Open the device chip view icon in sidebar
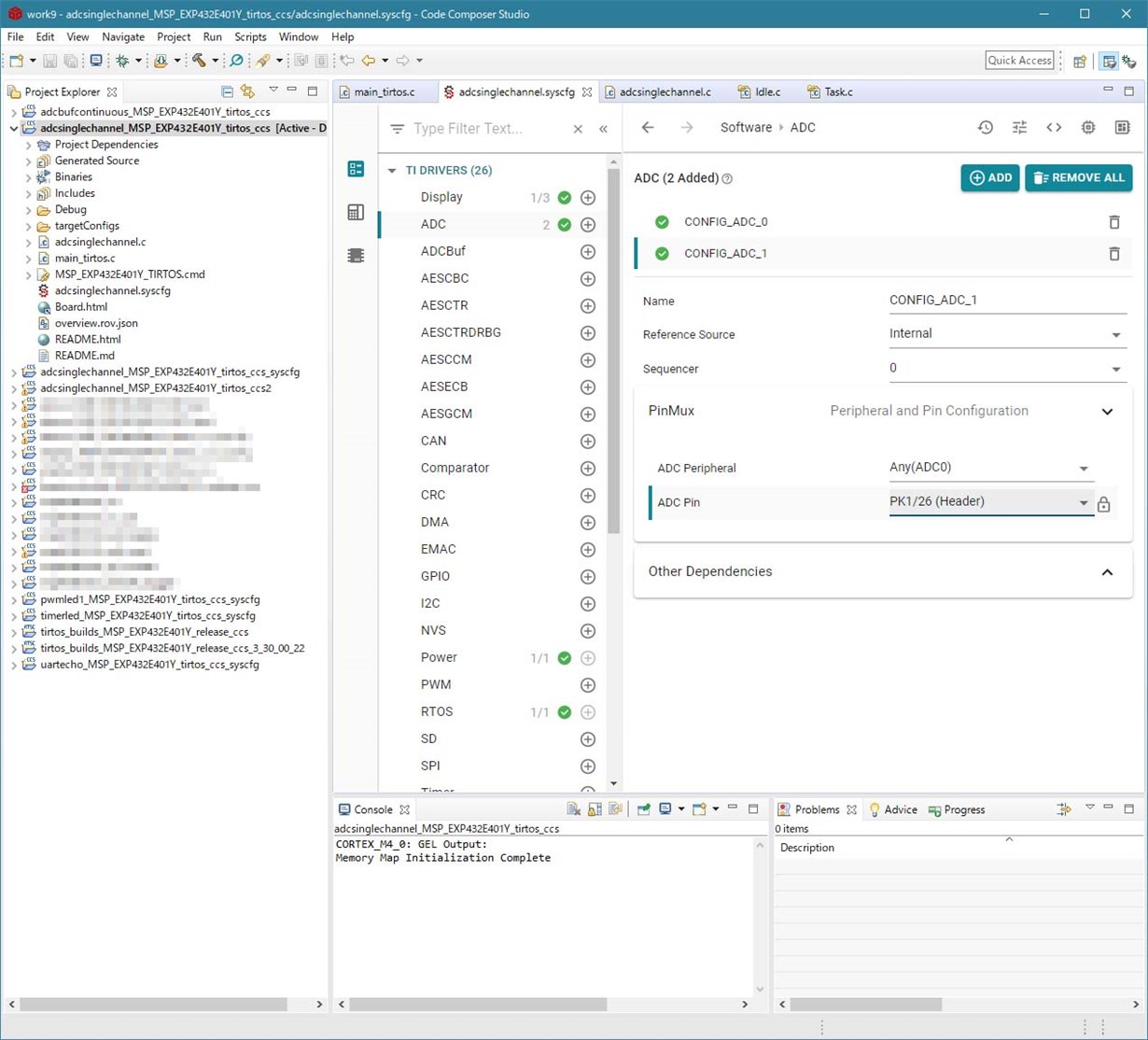Viewport: 1148px width, 1040px height. 356,255
